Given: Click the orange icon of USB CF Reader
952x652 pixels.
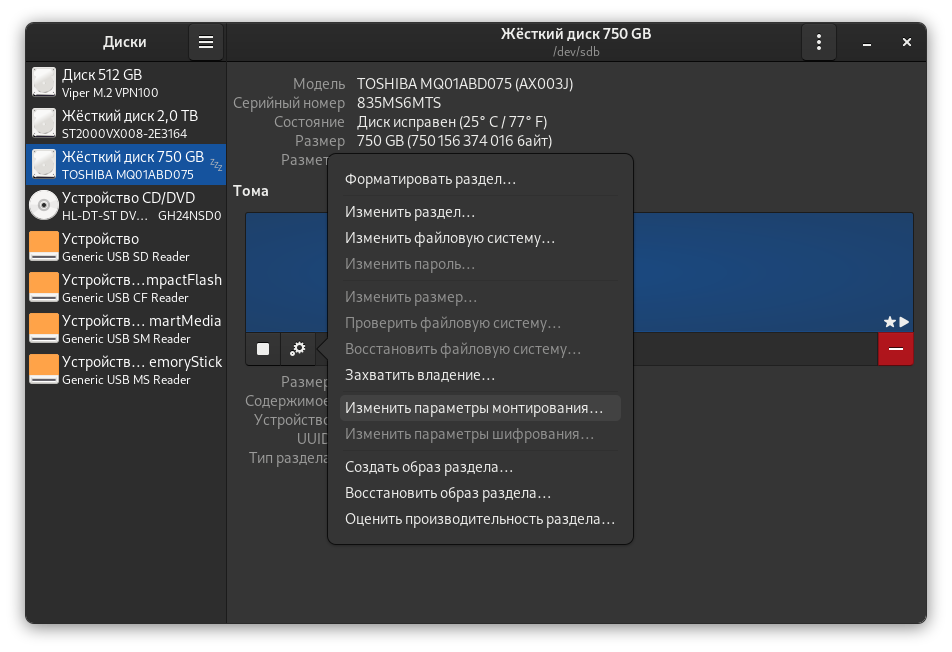Looking at the screenshot, I should pos(44,287).
